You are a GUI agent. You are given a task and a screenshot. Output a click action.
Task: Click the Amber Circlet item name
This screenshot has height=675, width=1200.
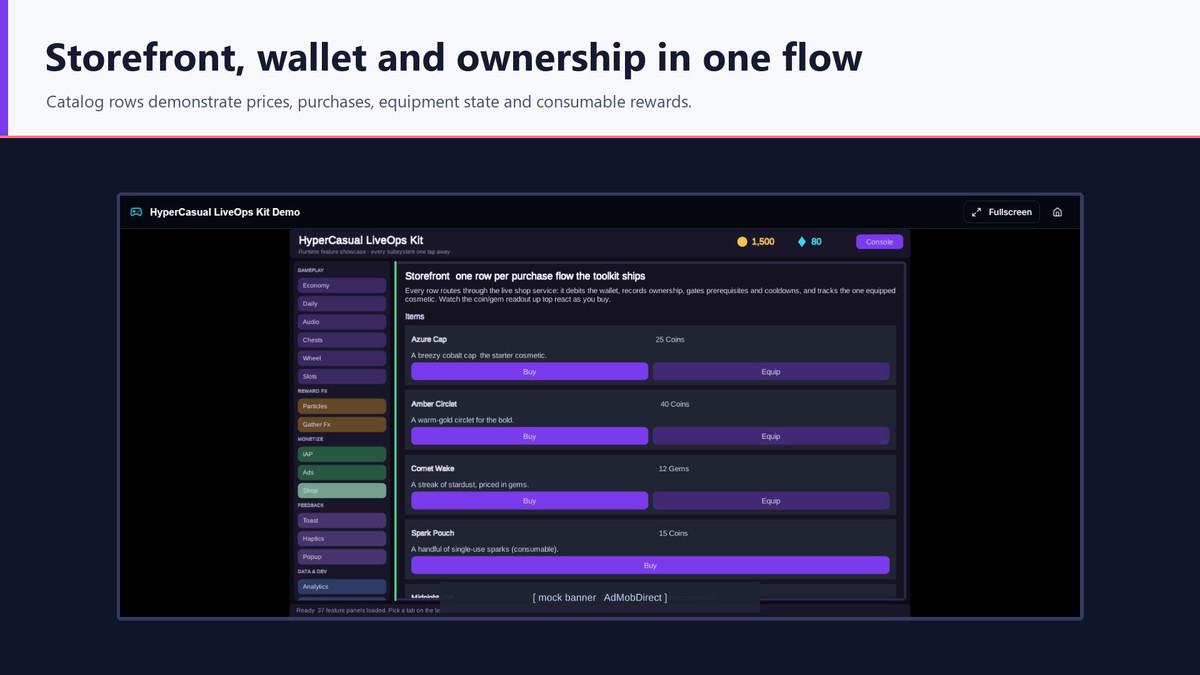click(x=434, y=404)
